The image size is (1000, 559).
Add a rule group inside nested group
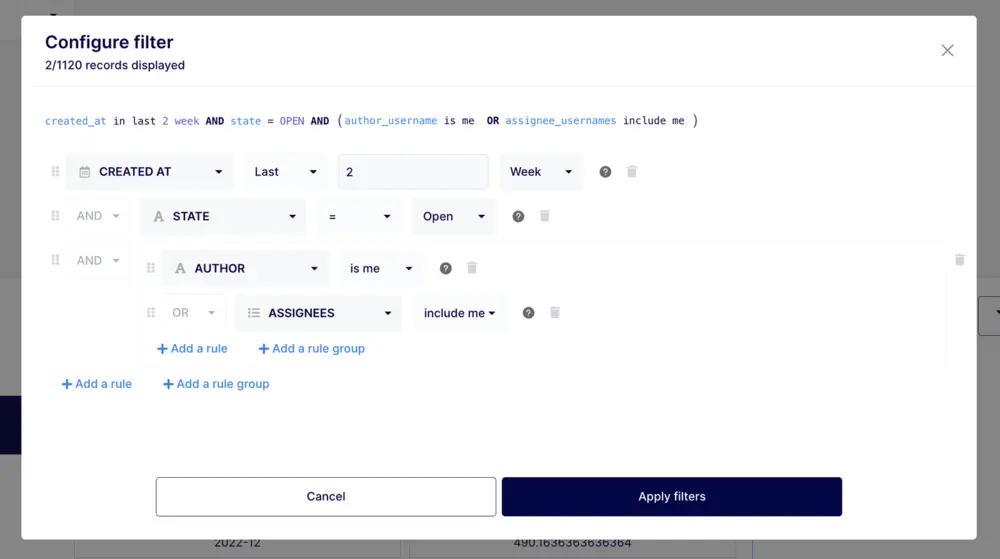coord(311,349)
